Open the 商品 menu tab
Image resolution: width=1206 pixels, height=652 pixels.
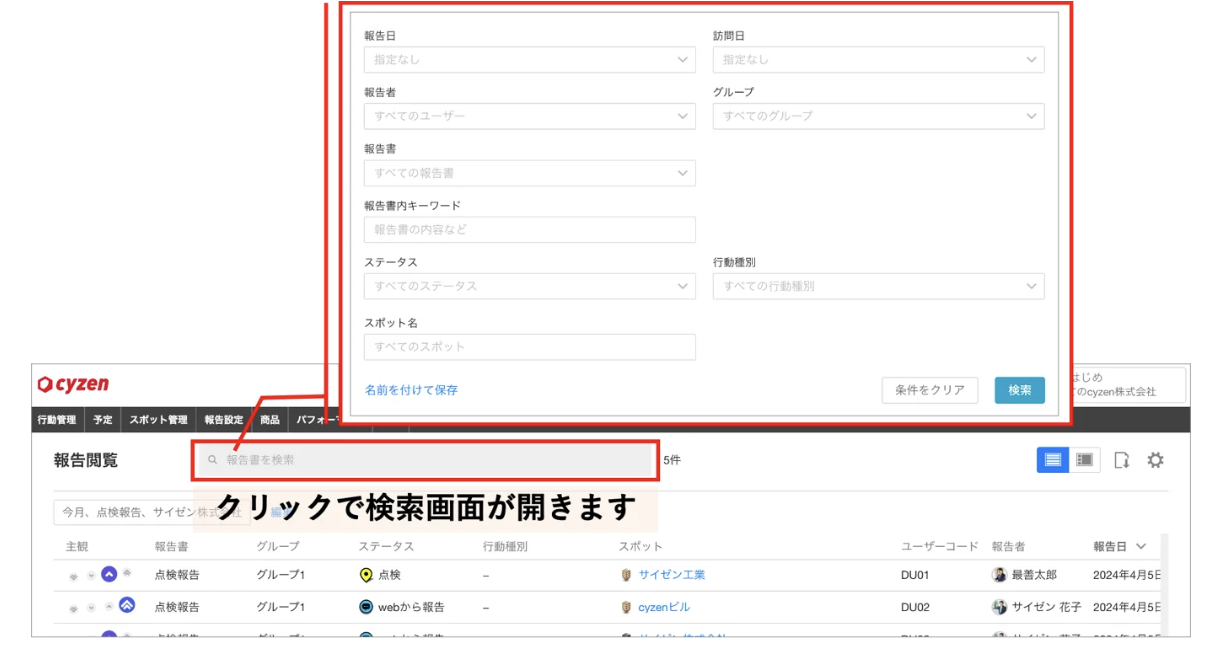270,420
